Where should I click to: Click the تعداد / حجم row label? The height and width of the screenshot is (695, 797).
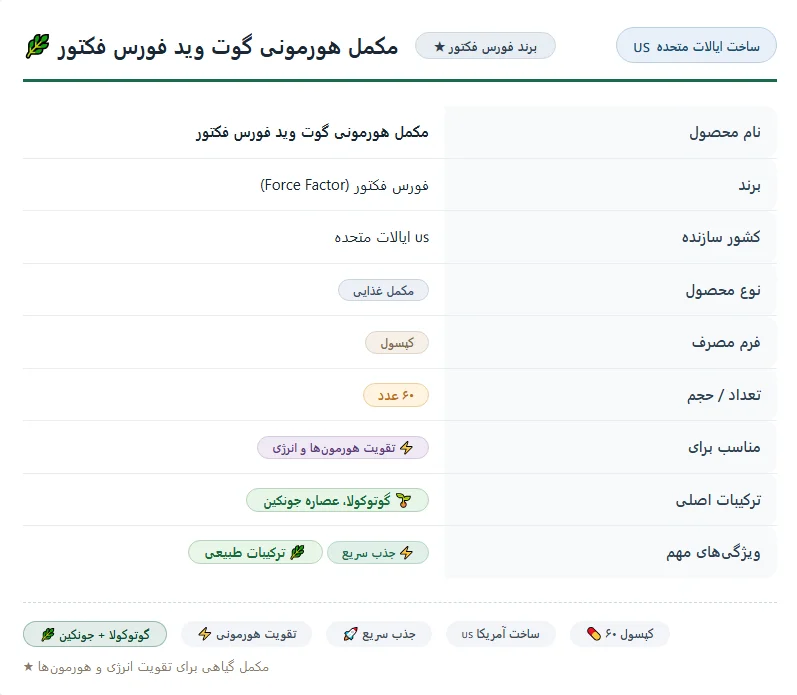point(724,395)
